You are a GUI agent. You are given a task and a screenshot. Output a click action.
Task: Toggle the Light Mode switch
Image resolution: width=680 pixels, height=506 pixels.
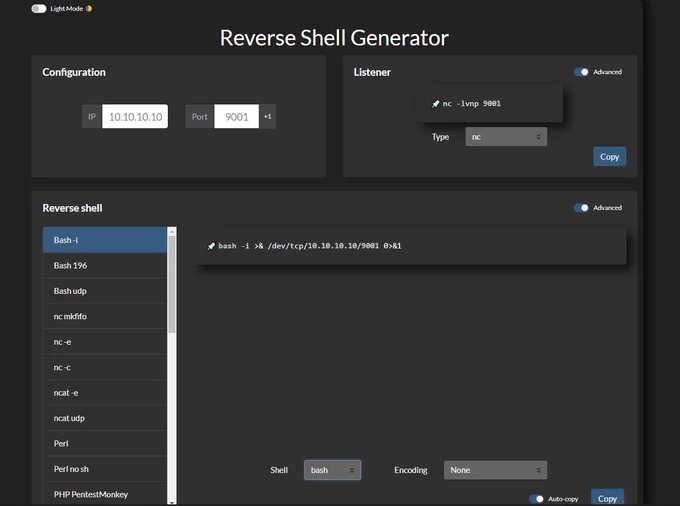click(39, 9)
